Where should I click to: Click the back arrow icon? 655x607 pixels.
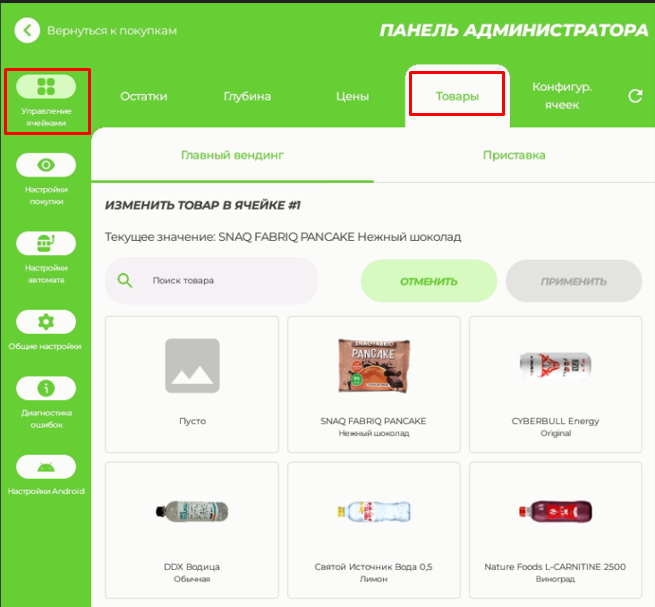coord(27,31)
